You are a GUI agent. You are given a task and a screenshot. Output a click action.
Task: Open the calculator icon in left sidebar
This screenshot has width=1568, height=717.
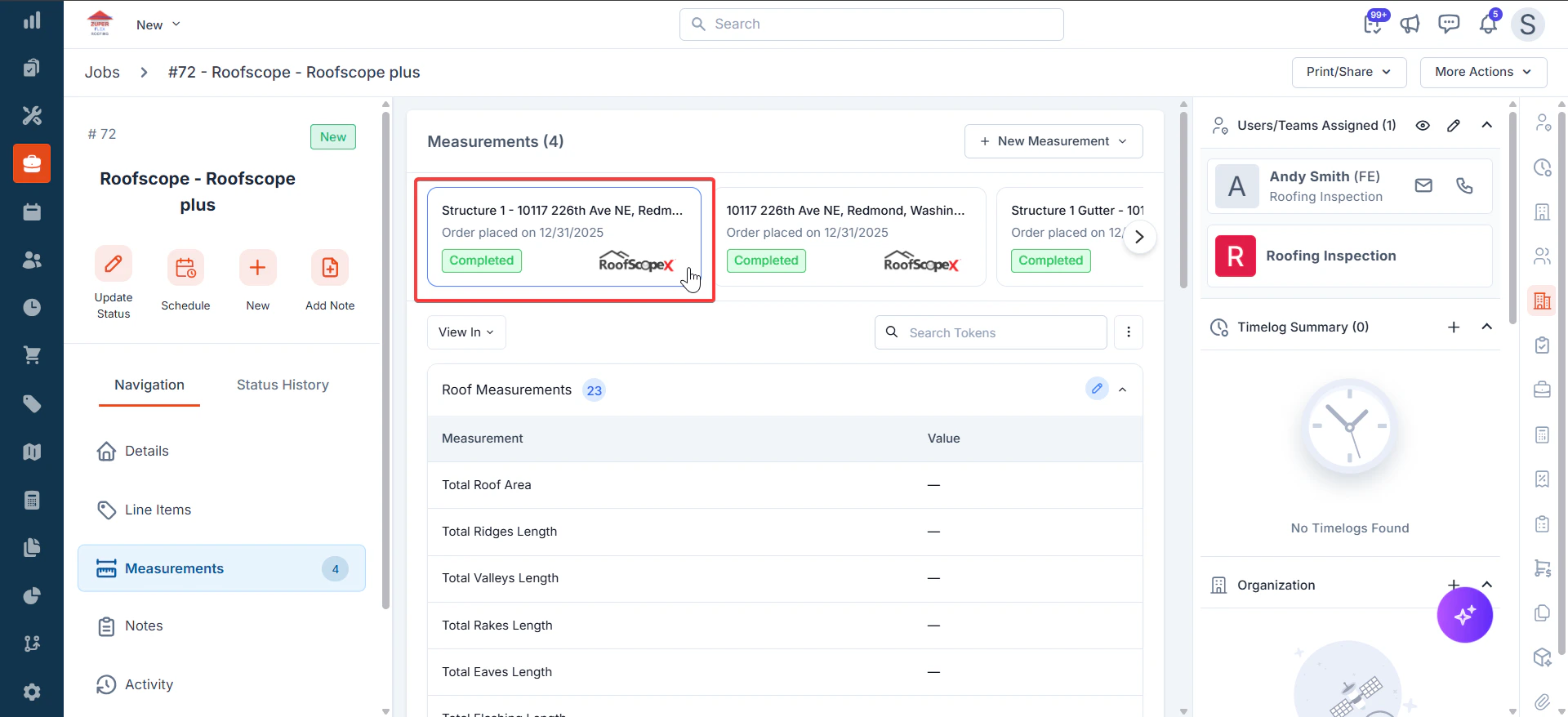point(32,500)
